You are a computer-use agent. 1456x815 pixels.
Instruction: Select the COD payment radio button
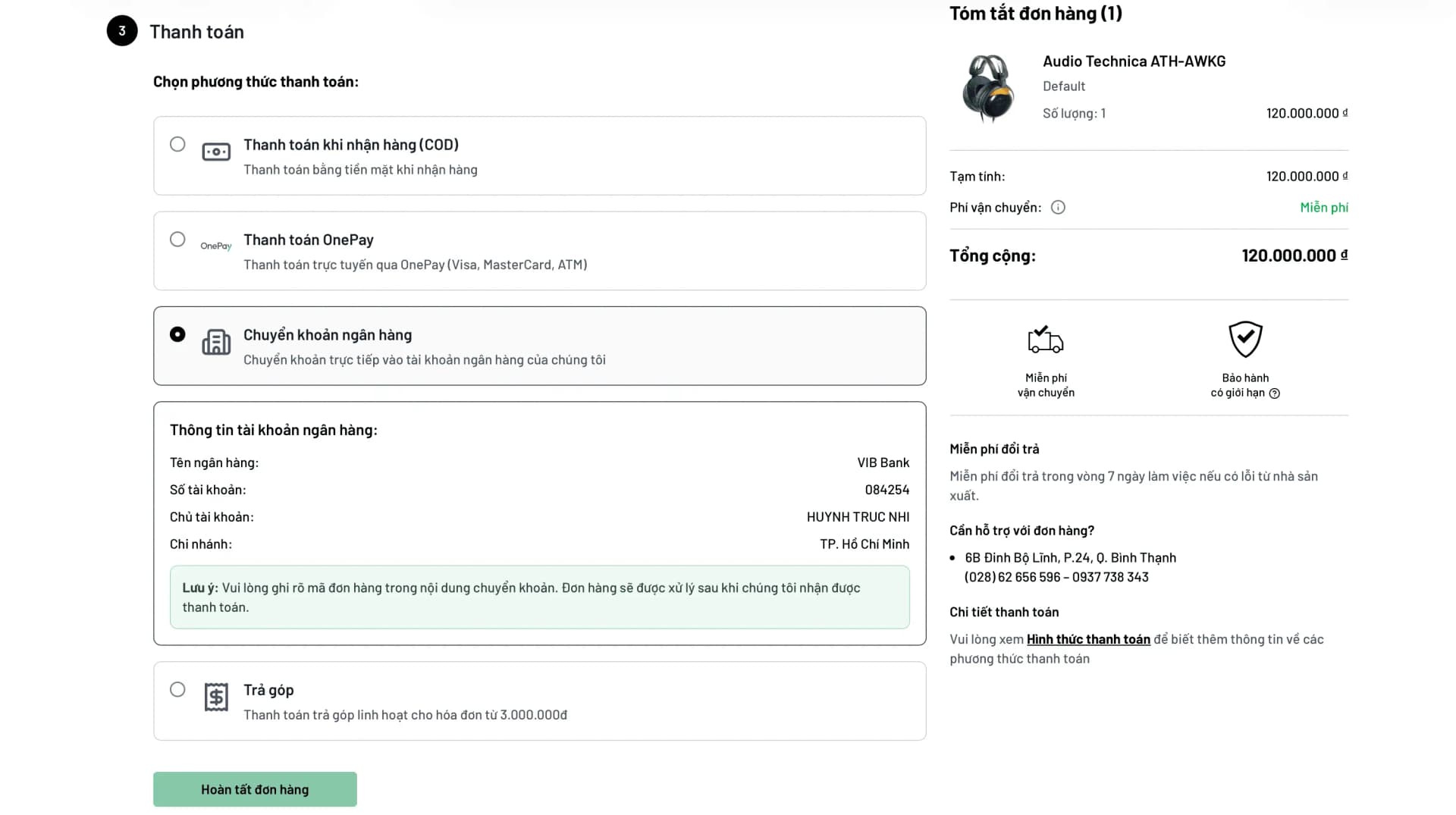click(x=177, y=144)
